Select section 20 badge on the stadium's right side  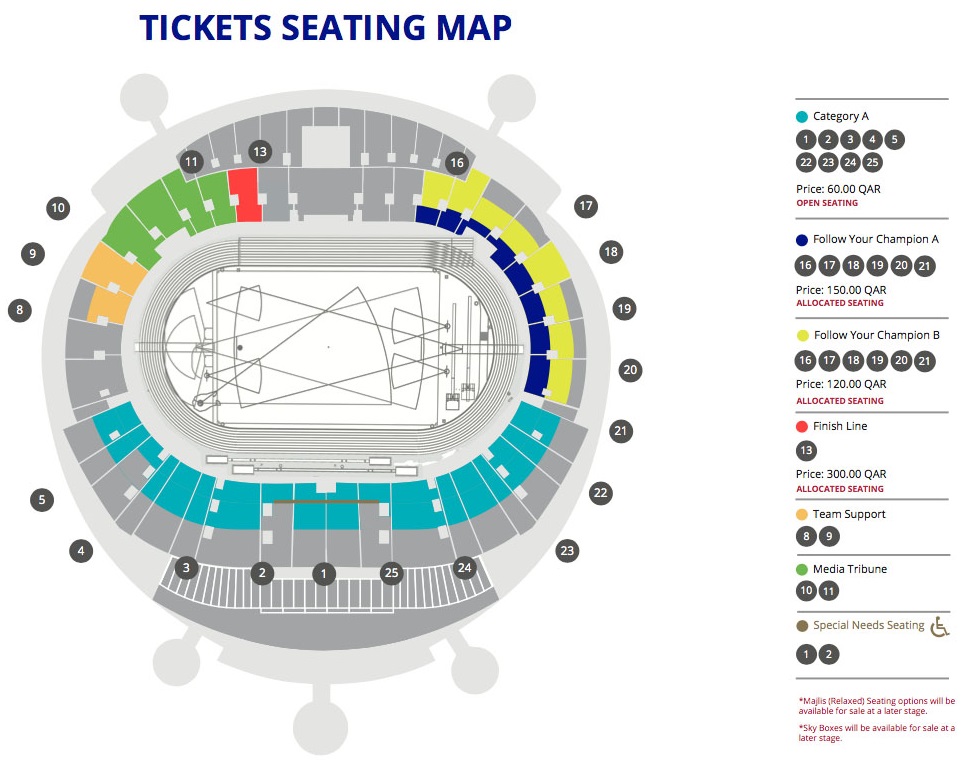point(630,369)
